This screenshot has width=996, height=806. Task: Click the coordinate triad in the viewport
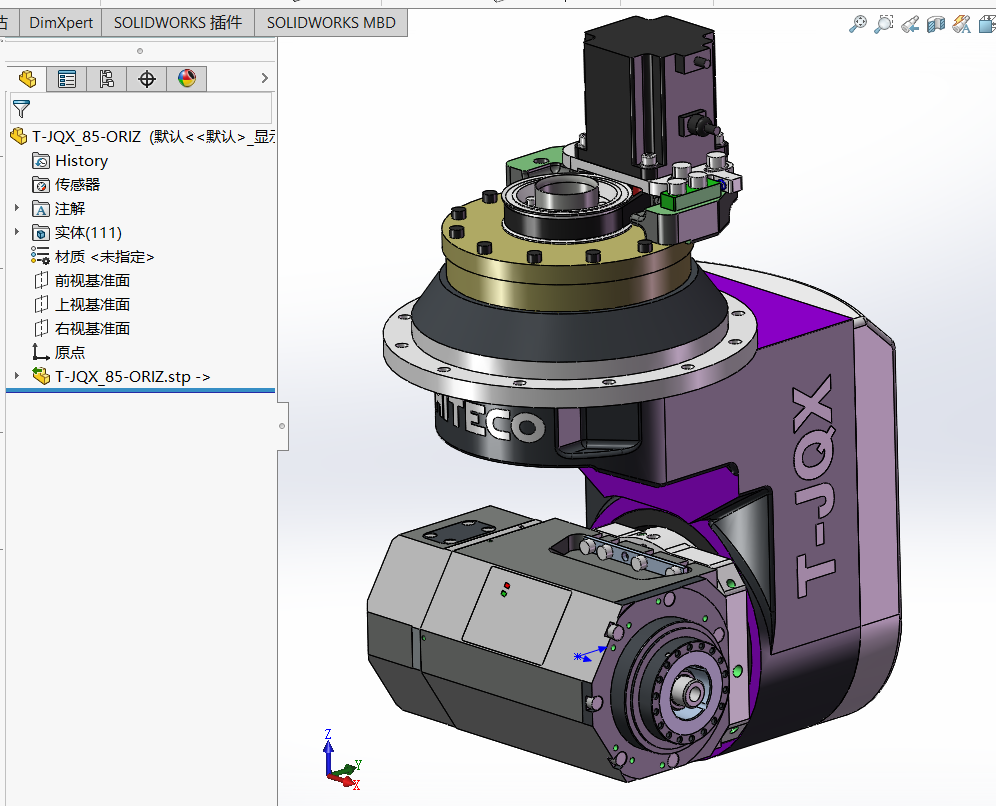coord(342,760)
